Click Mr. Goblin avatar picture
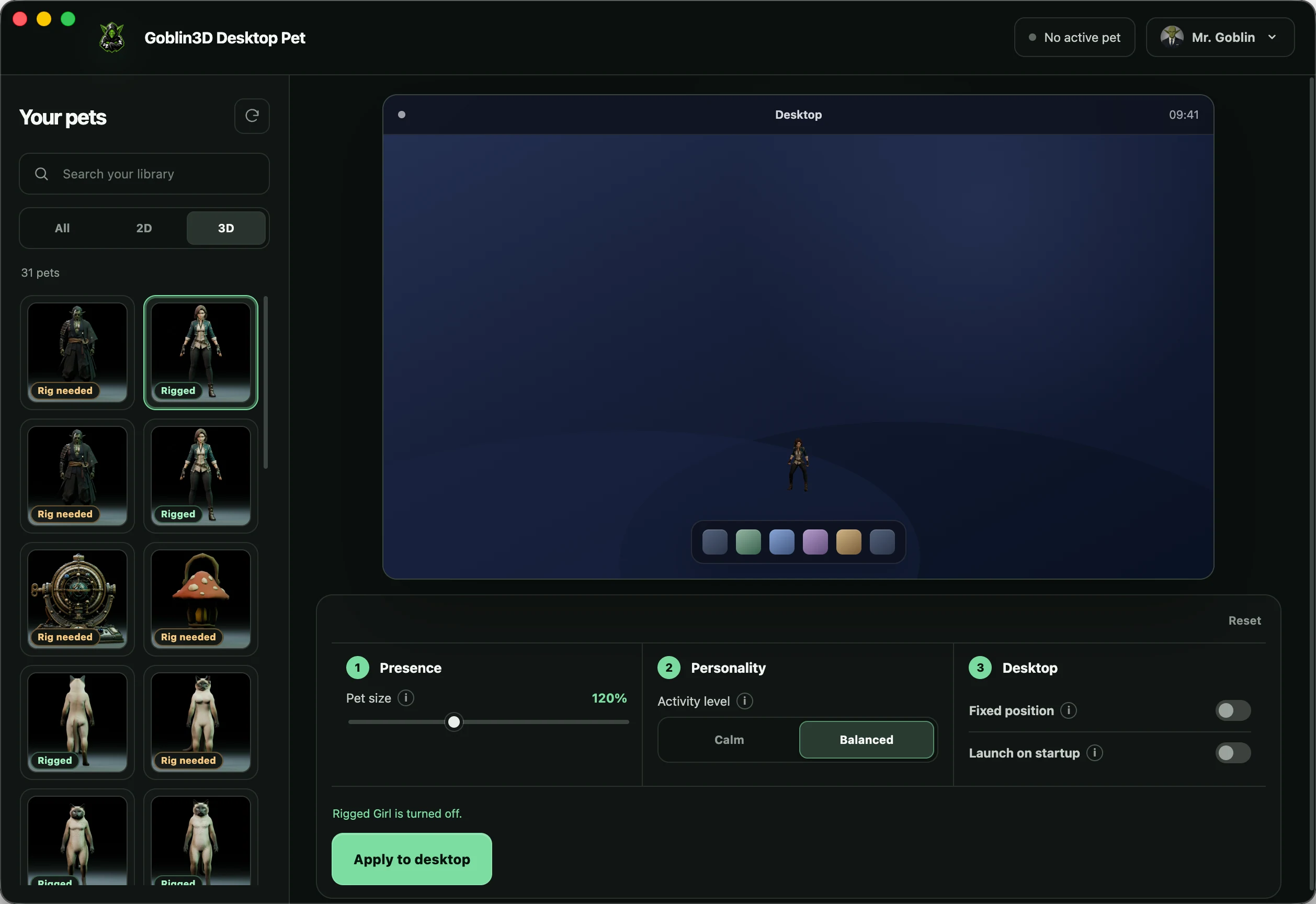The height and width of the screenshot is (904, 1316). tap(1172, 37)
